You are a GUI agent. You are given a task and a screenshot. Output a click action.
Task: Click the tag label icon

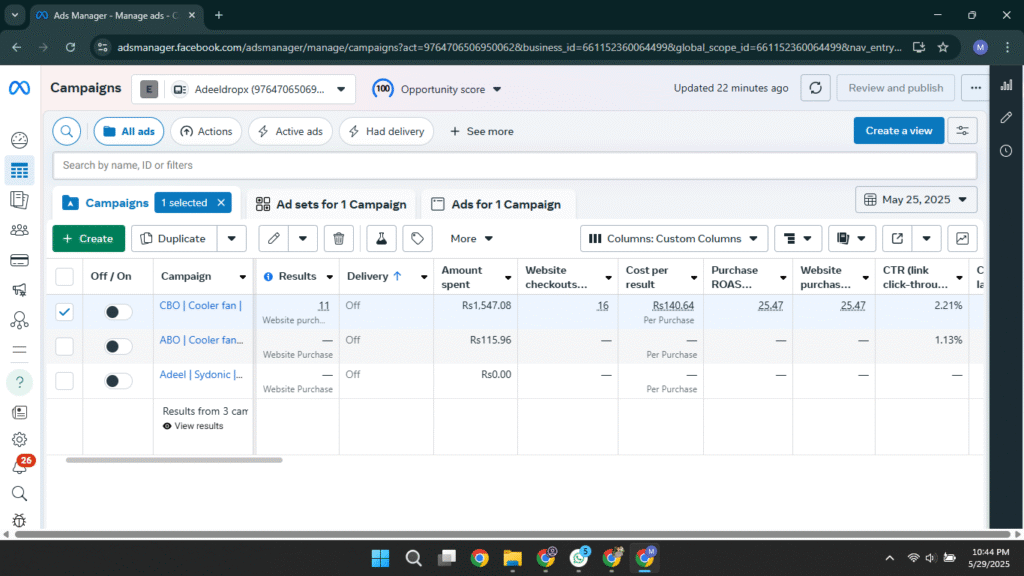coord(417,239)
